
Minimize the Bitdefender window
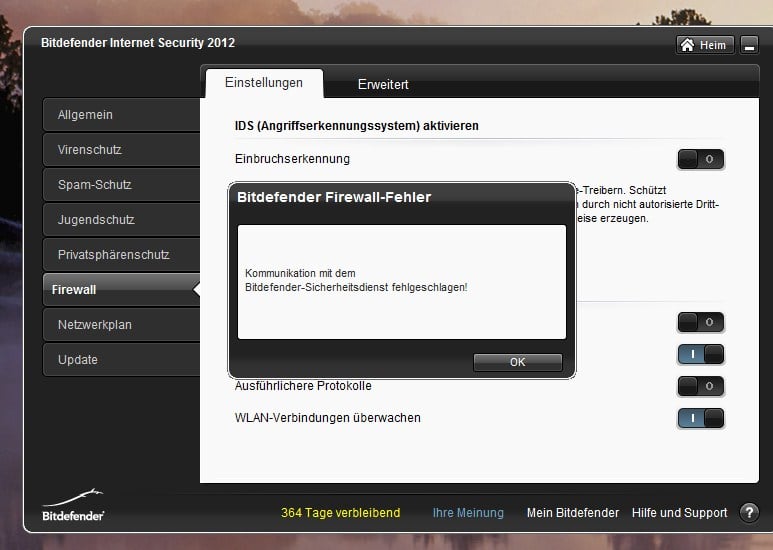tap(749, 45)
